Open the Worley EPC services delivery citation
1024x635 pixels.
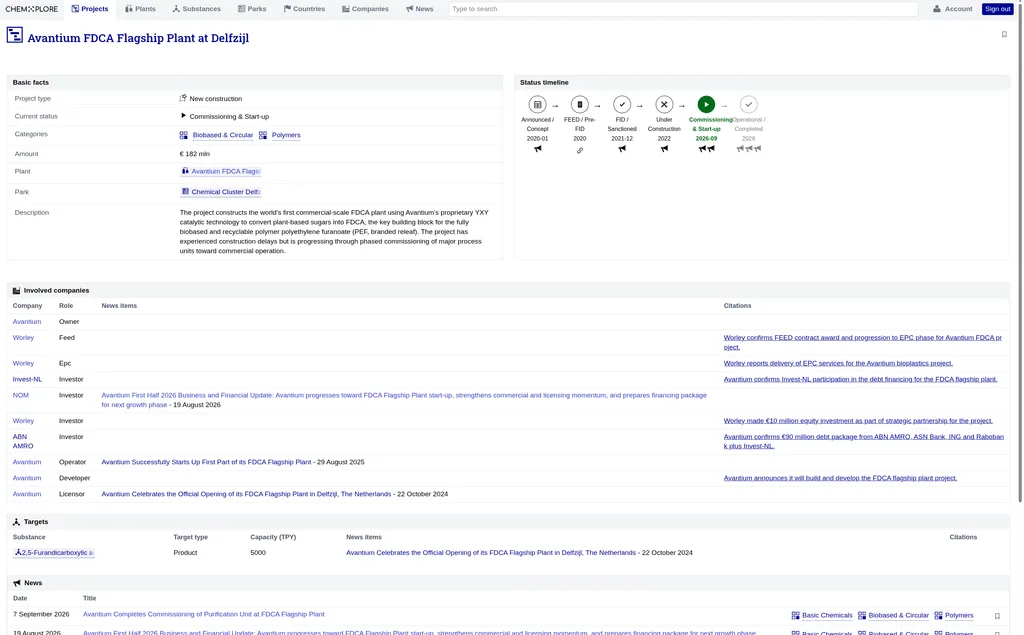tap(838, 363)
